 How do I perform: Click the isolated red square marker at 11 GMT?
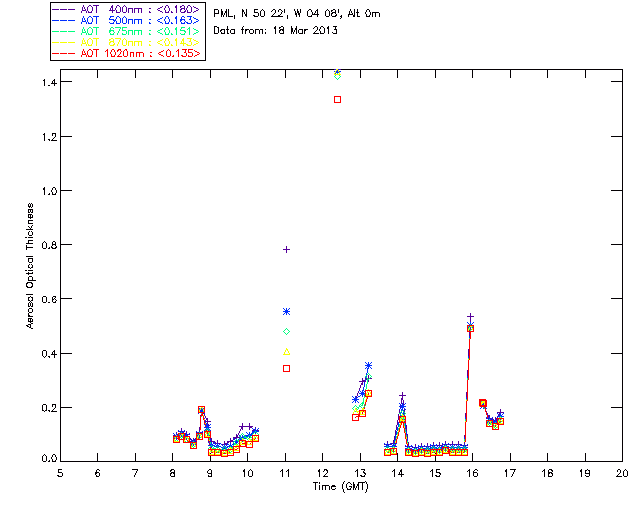point(287,369)
